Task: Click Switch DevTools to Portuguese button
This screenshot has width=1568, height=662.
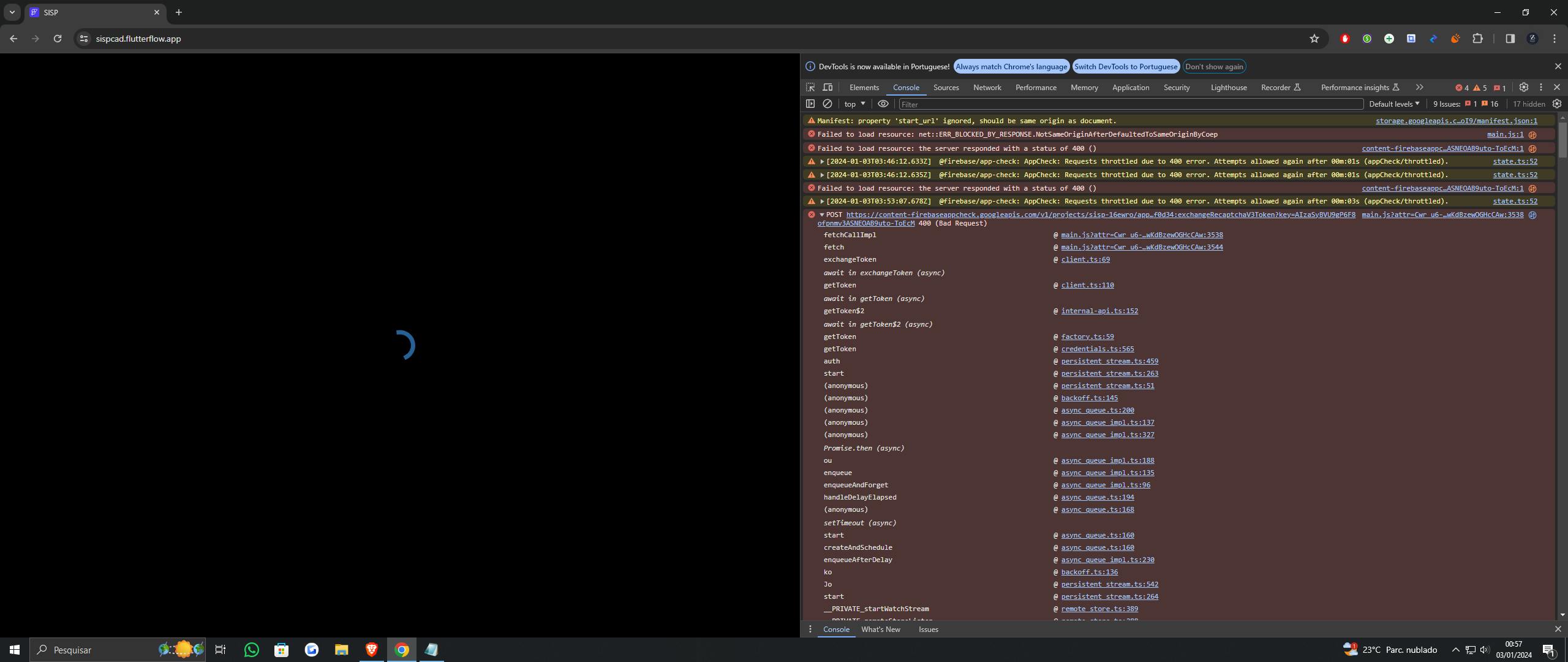Action: pyautogui.click(x=1125, y=67)
